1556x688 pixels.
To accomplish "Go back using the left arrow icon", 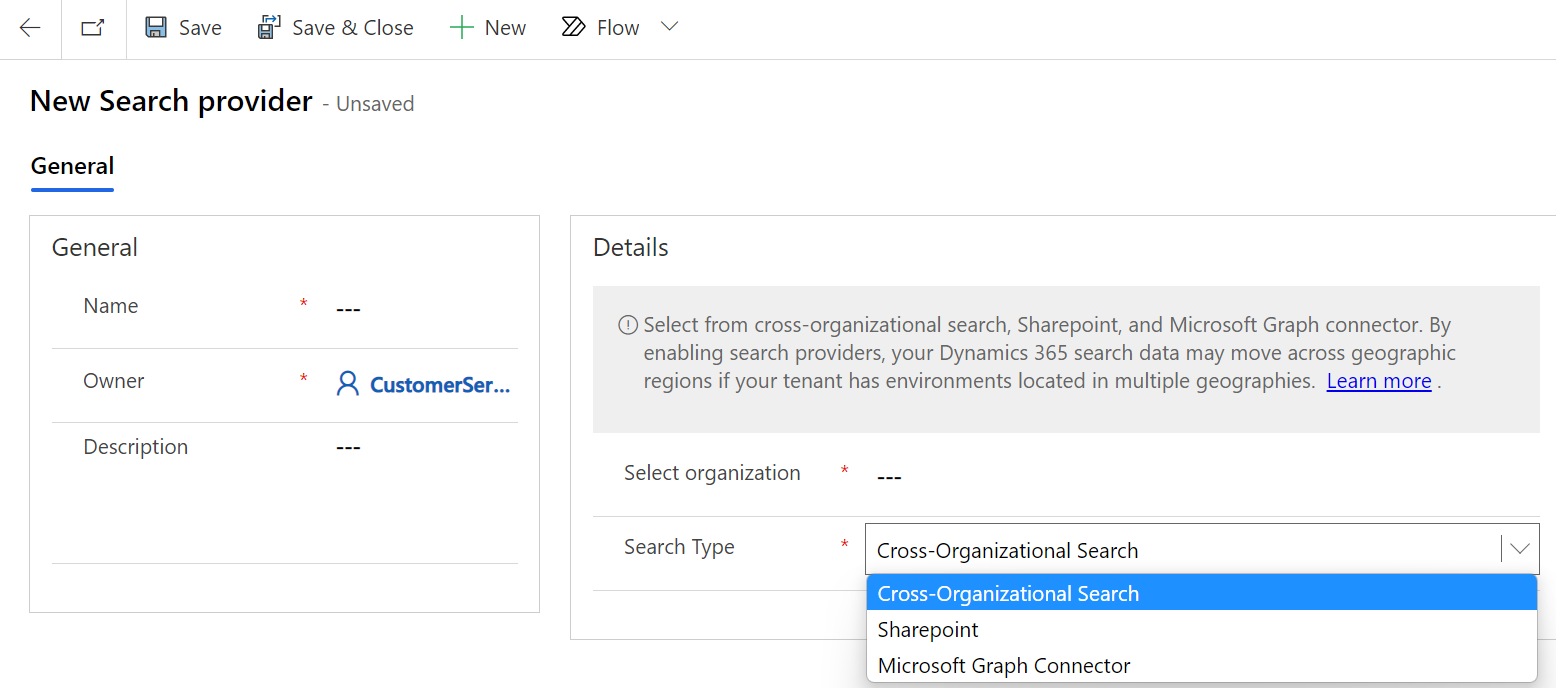I will tap(30, 28).
